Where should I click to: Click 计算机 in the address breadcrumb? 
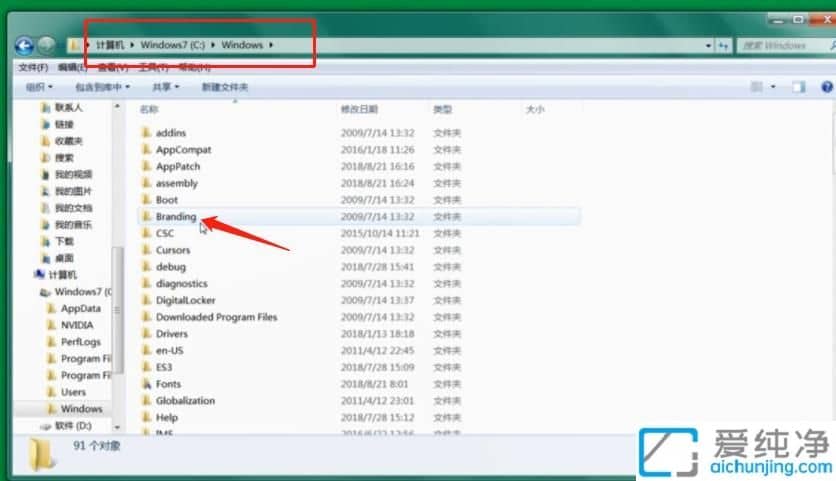(x=110, y=45)
